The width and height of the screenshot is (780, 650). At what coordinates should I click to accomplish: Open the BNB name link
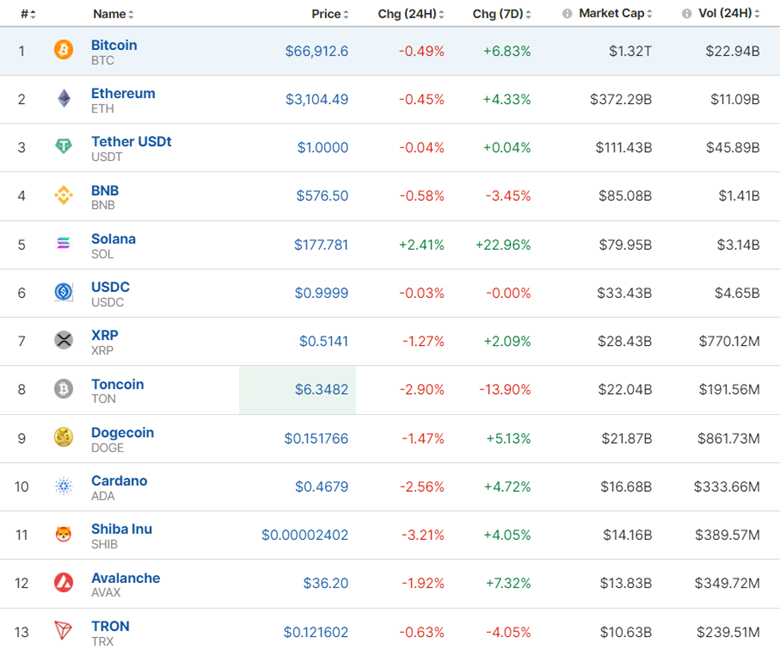click(x=105, y=190)
